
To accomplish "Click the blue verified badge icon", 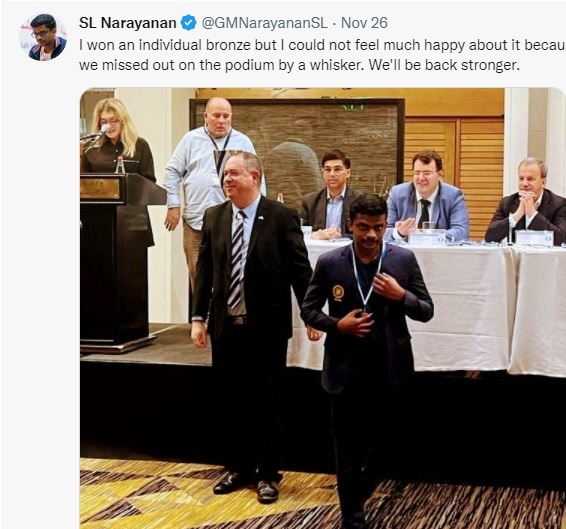I will (188, 23).
